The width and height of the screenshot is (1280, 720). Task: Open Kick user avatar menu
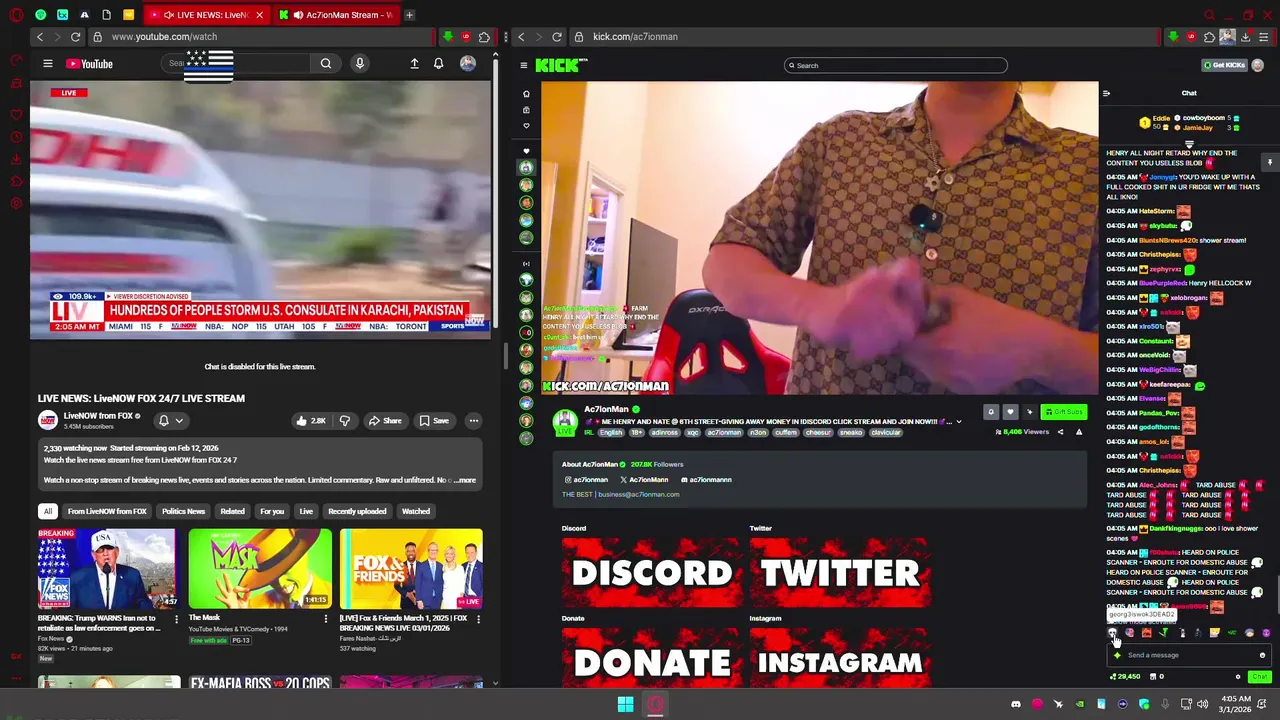point(1258,65)
